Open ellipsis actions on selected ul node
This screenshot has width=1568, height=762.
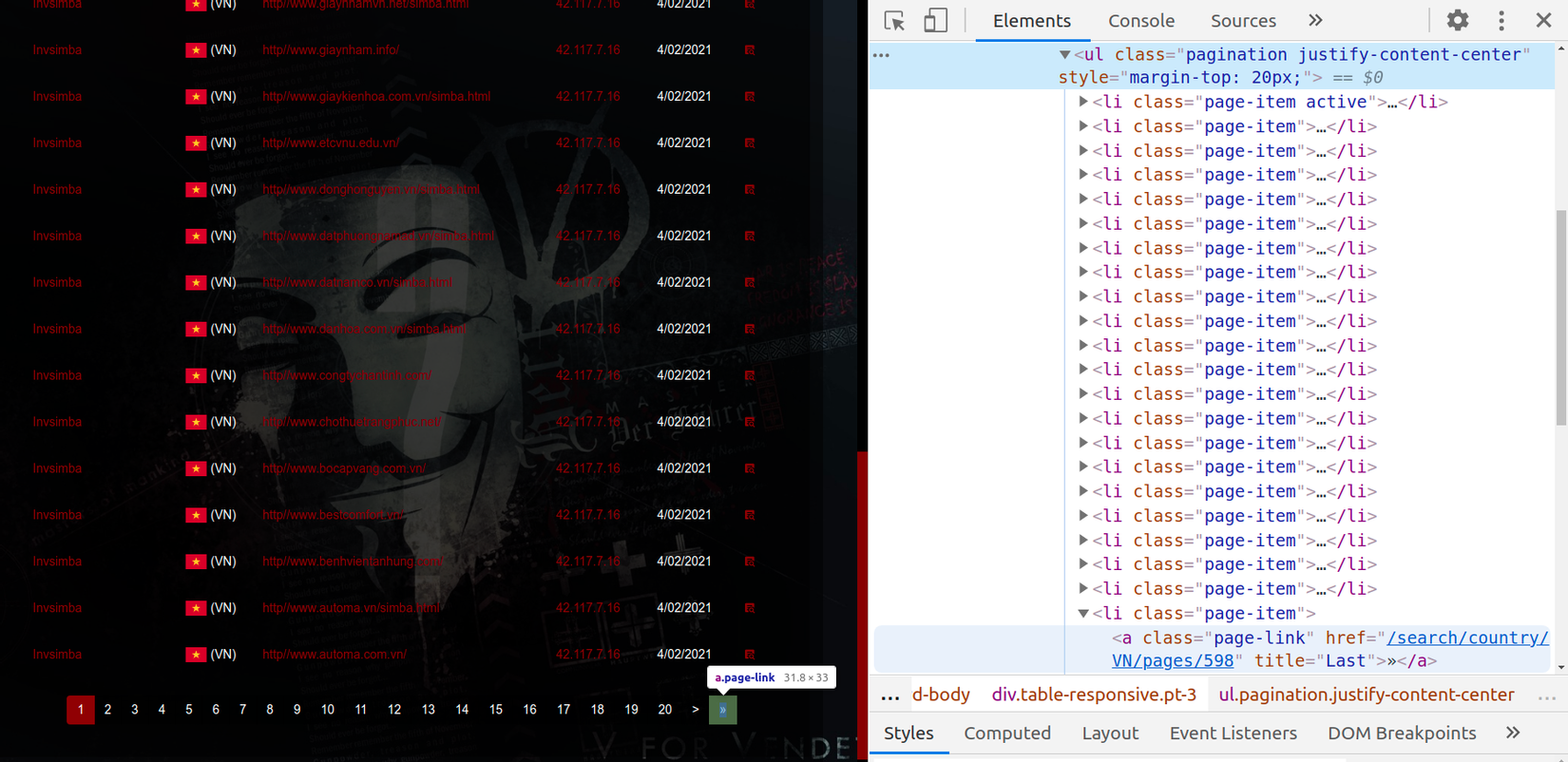coord(882,55)
